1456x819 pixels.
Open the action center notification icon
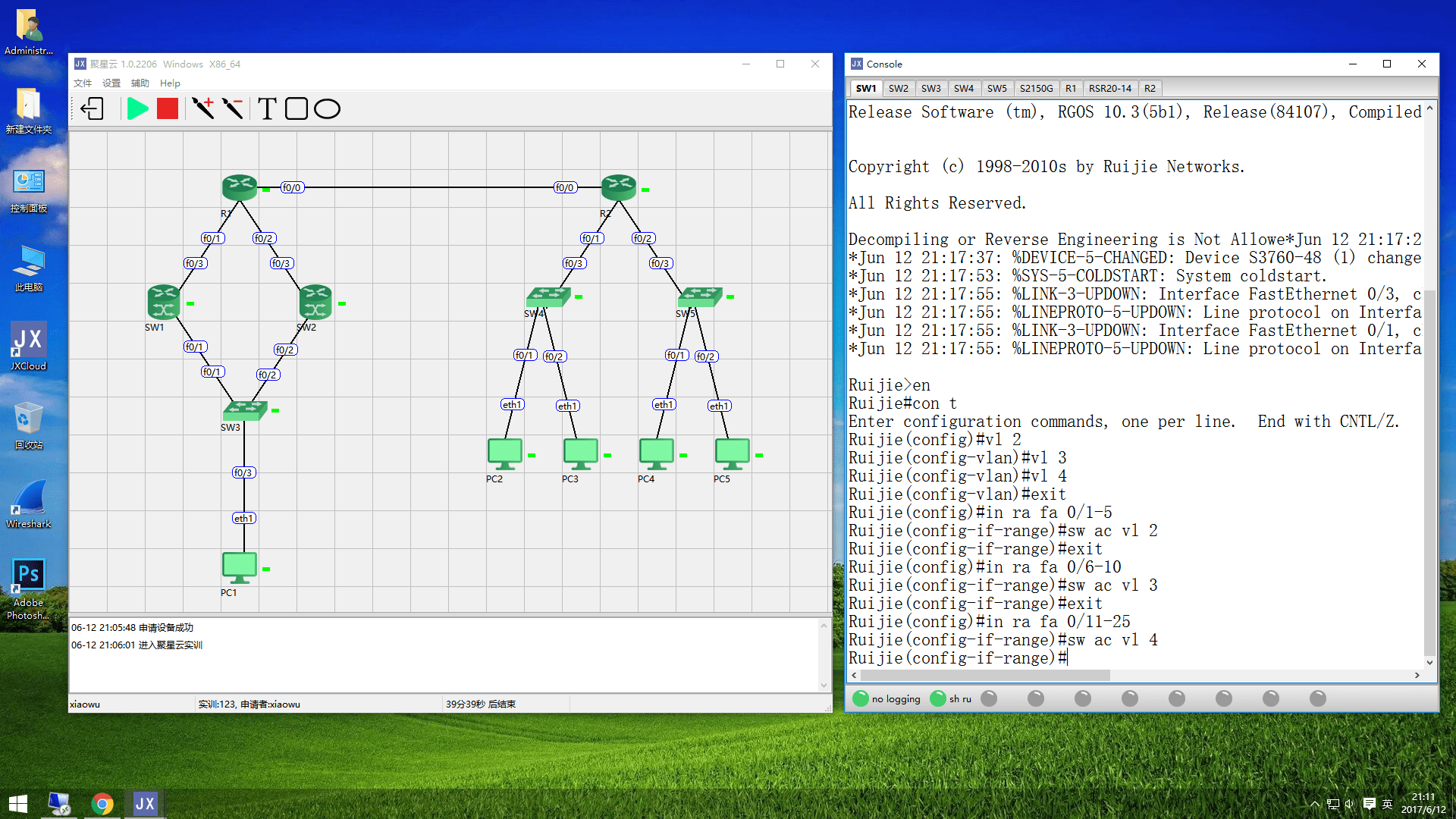pyautogui.click(x=1369, y=804)
